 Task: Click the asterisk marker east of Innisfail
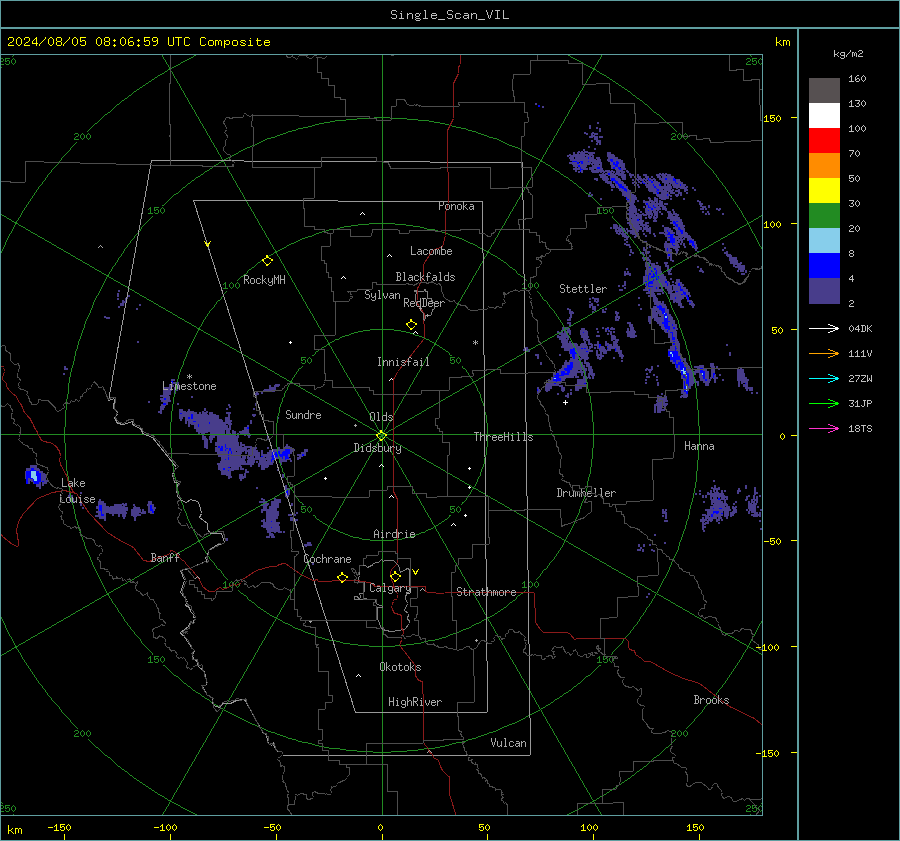(x=475, y=343)
